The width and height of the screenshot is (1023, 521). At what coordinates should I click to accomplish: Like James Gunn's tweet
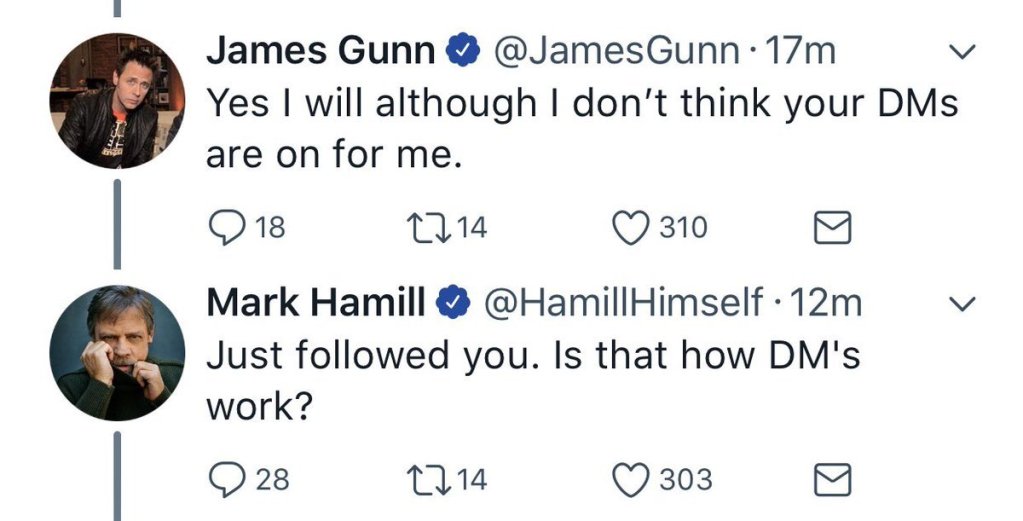click(633, 229)
